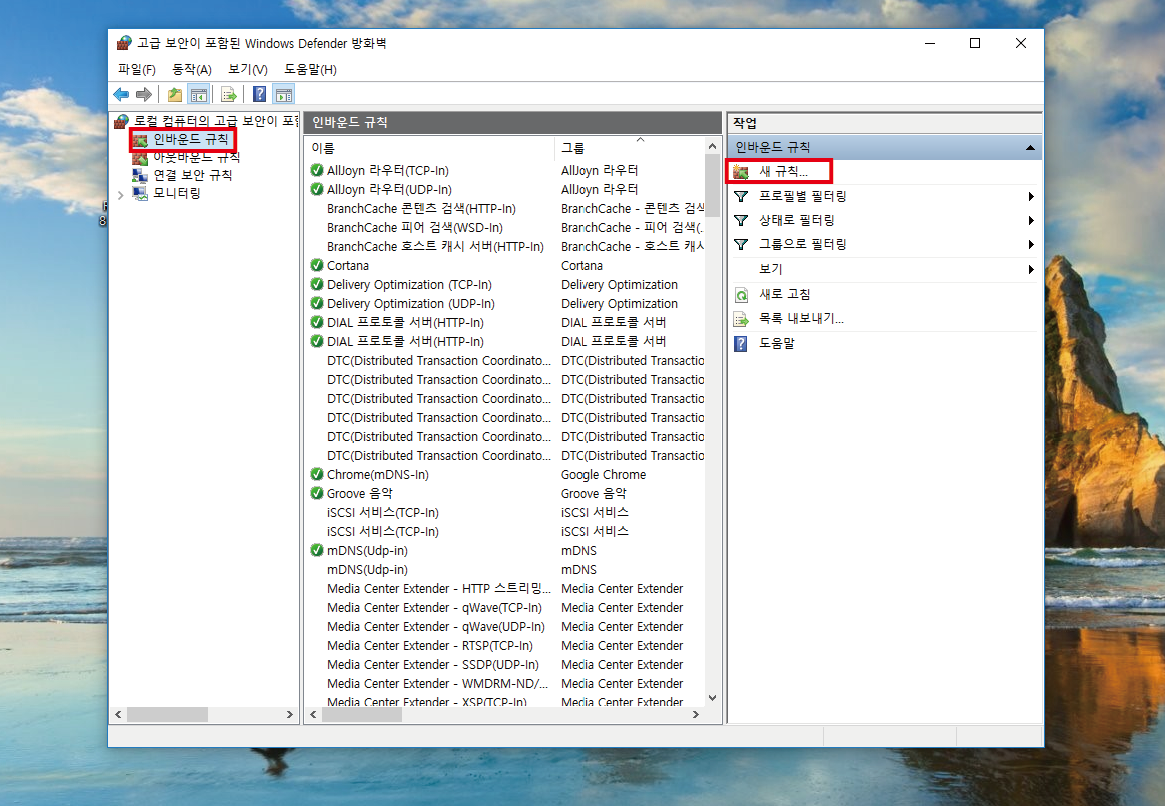Click enabled check icon of Chrome(mDNS-In)
Screen dimensions: 1165x806
click(x=317, y=474)
